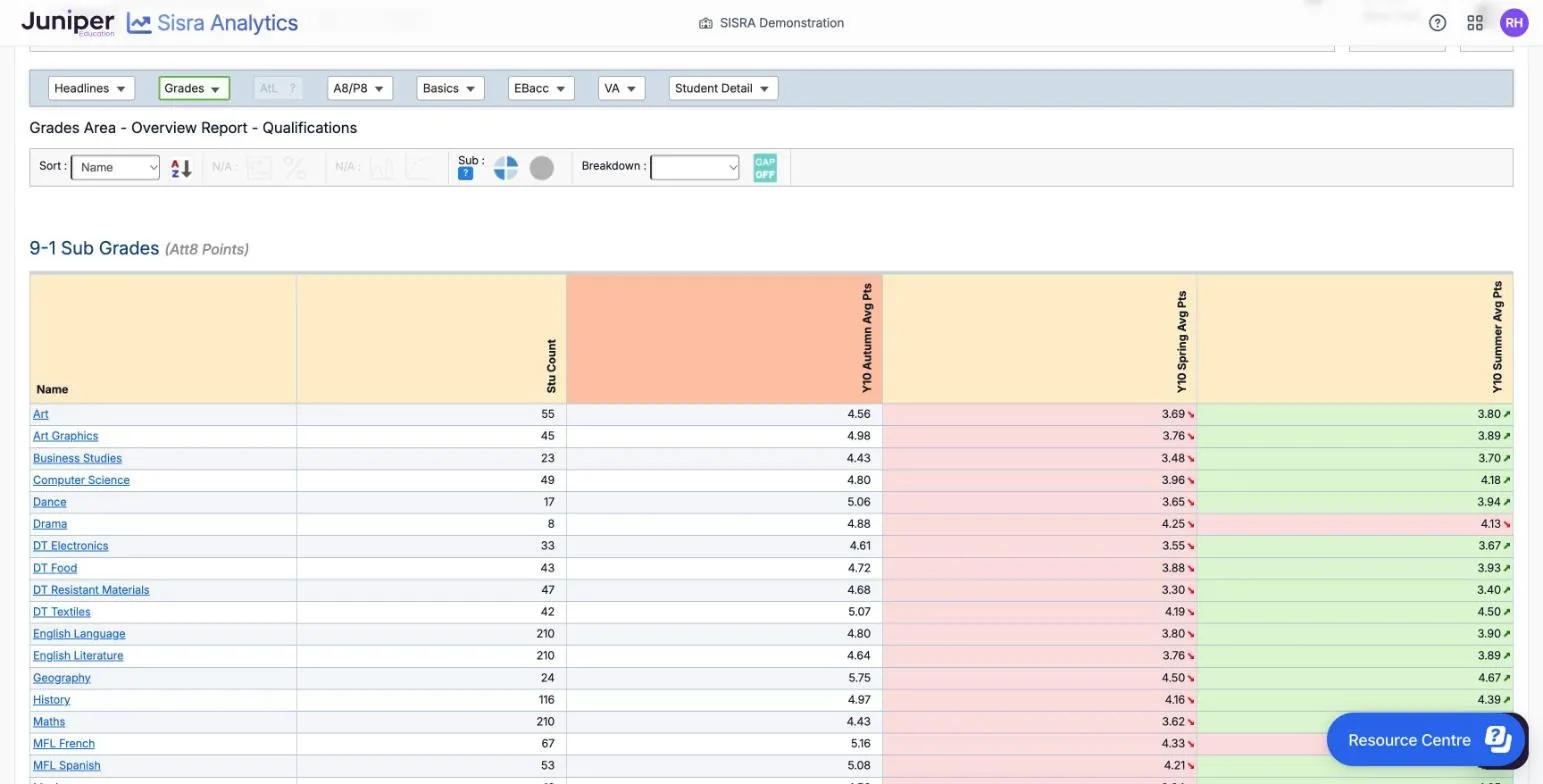Screen dimensions: 1543x784
Task: Open the Student Detail dropdown menu
Action: (x=724, y=88)
